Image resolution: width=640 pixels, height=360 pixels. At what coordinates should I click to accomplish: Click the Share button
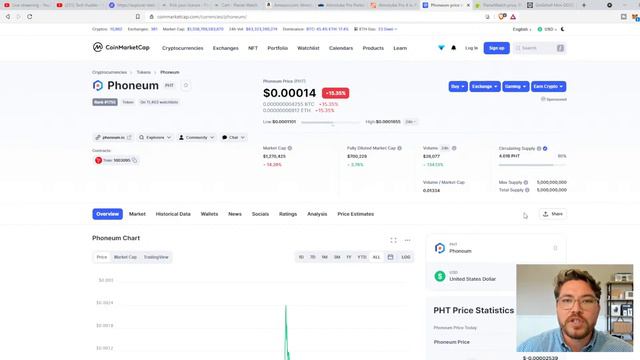click(x=553, y=214)
